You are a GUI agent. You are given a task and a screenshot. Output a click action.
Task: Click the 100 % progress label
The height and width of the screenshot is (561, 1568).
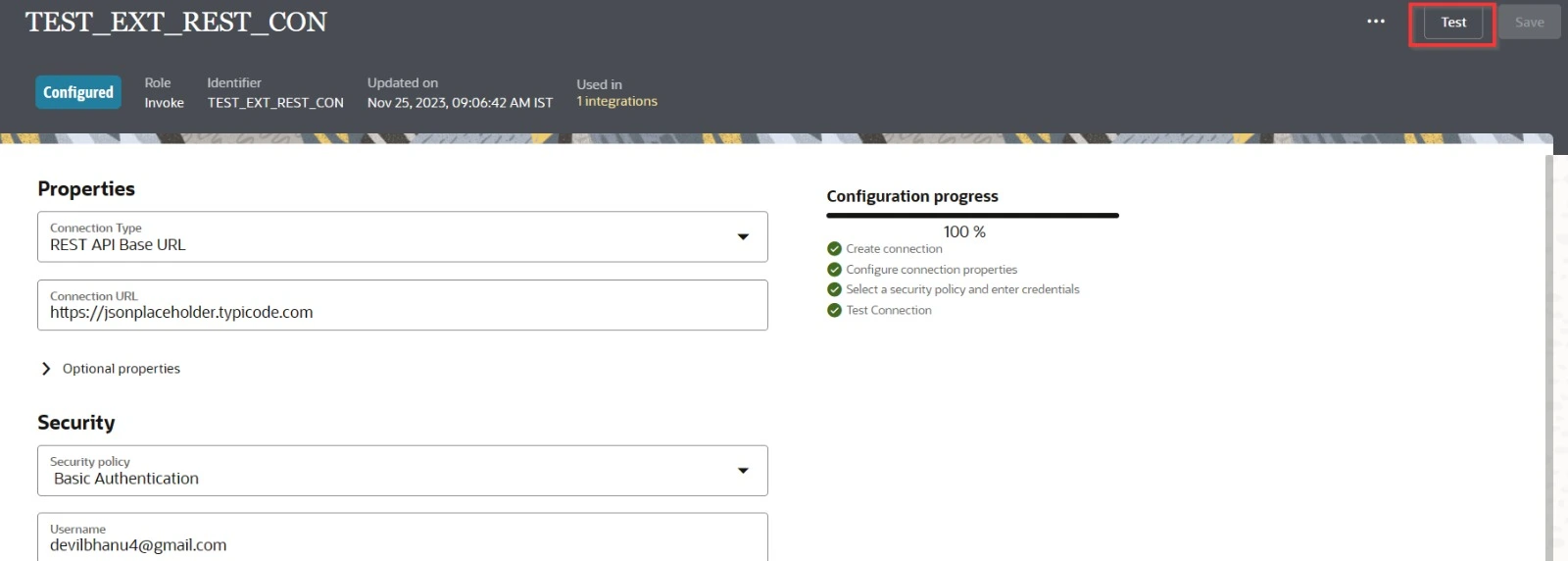coord(964,232)
